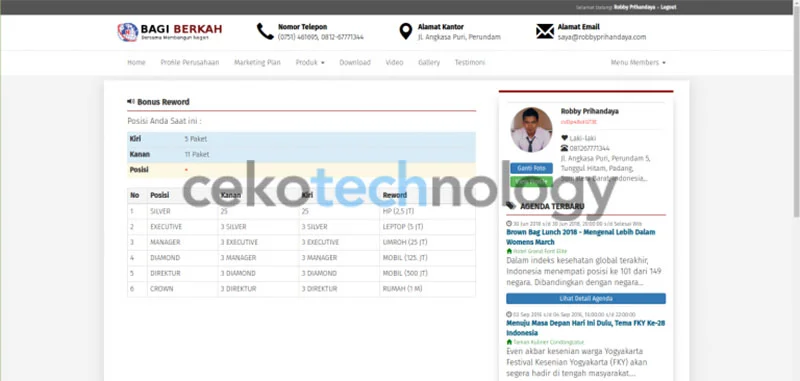Open the Brown Bag Lunch 2018 agenda link
The image size is (800, 381).
point(581,237)
